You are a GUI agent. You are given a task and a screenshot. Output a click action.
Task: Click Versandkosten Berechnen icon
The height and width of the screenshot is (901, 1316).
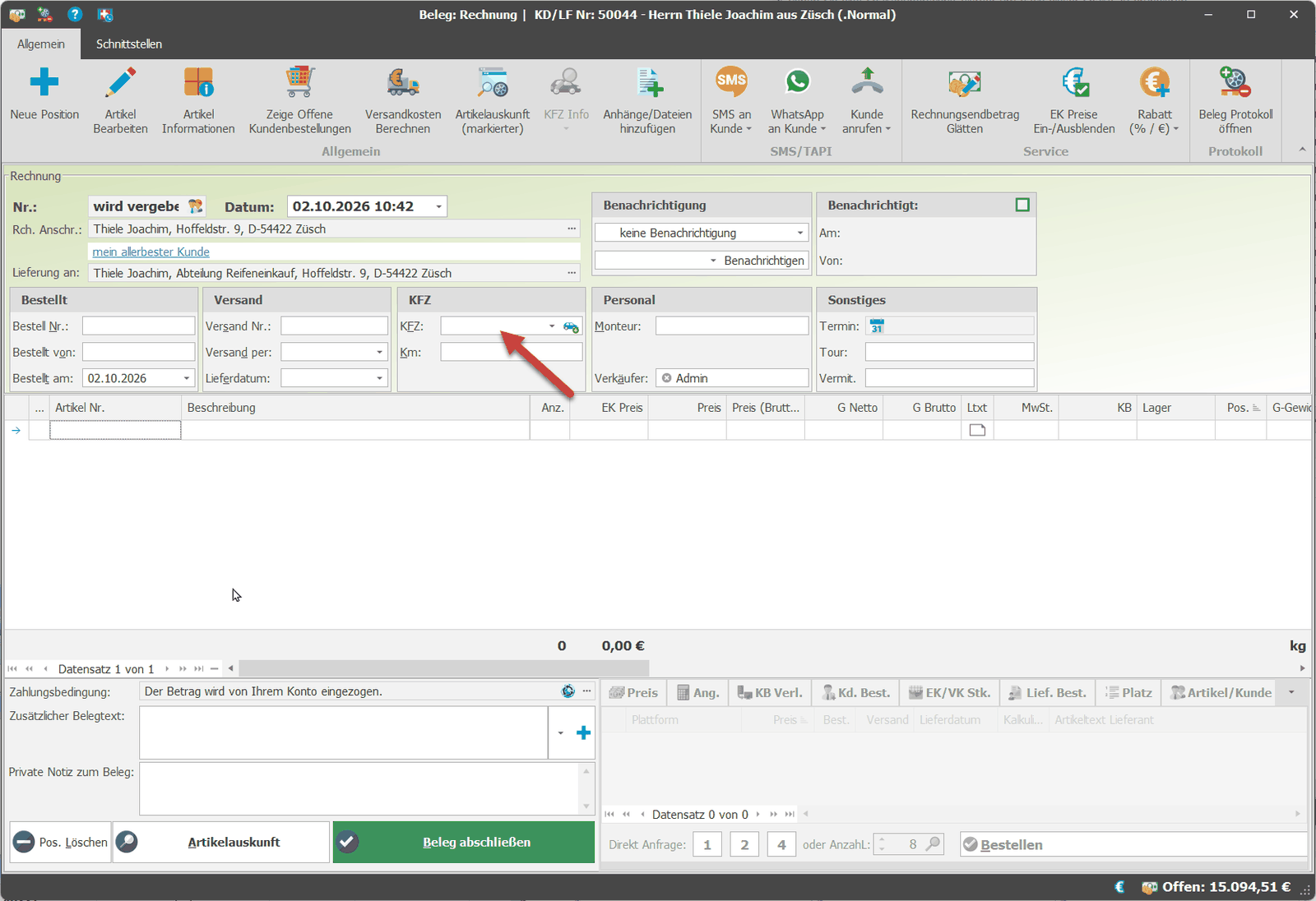(x=402, y=82)
